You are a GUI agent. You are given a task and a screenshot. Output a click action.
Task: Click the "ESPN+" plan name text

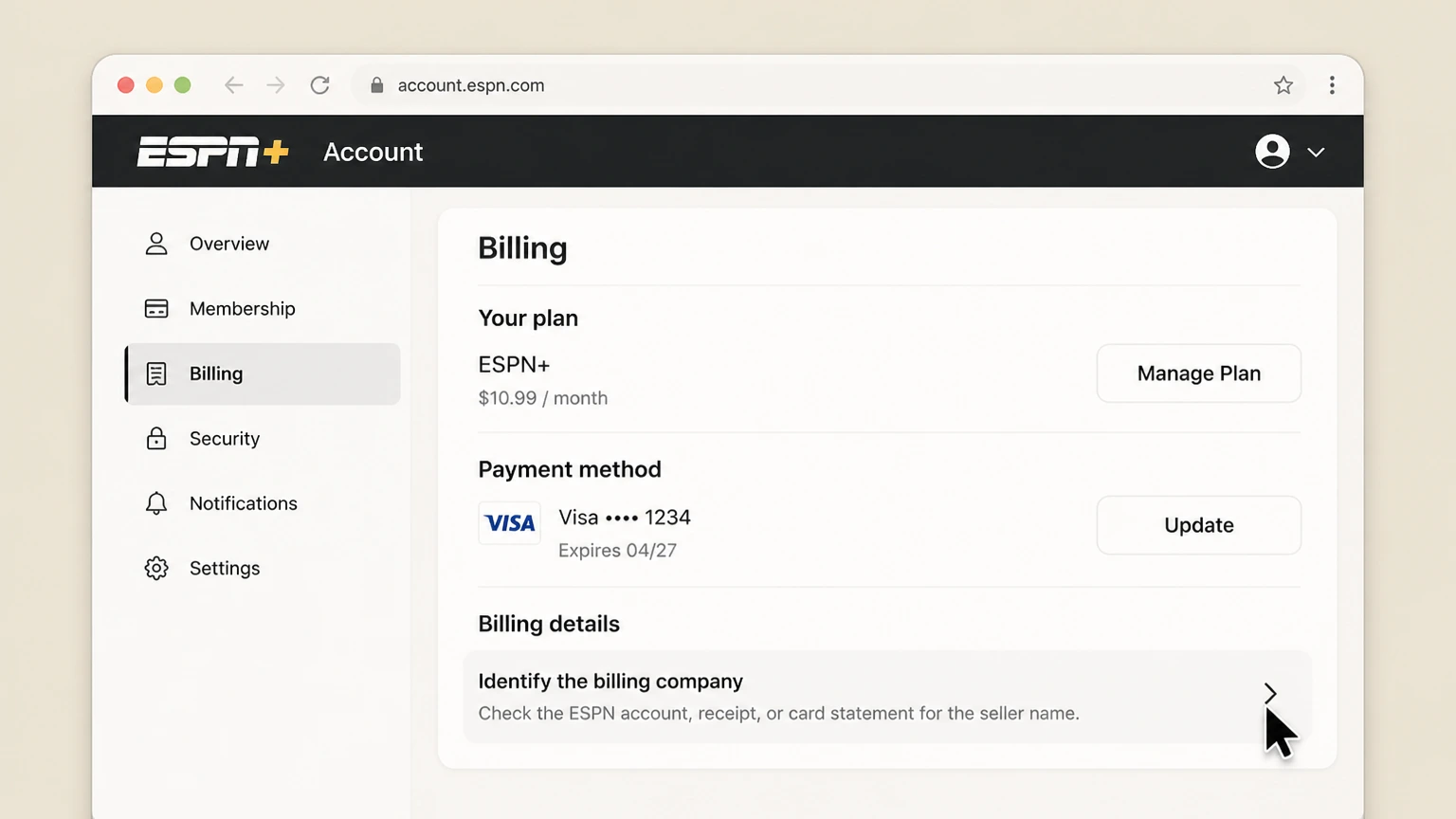(x=514, y=365)
